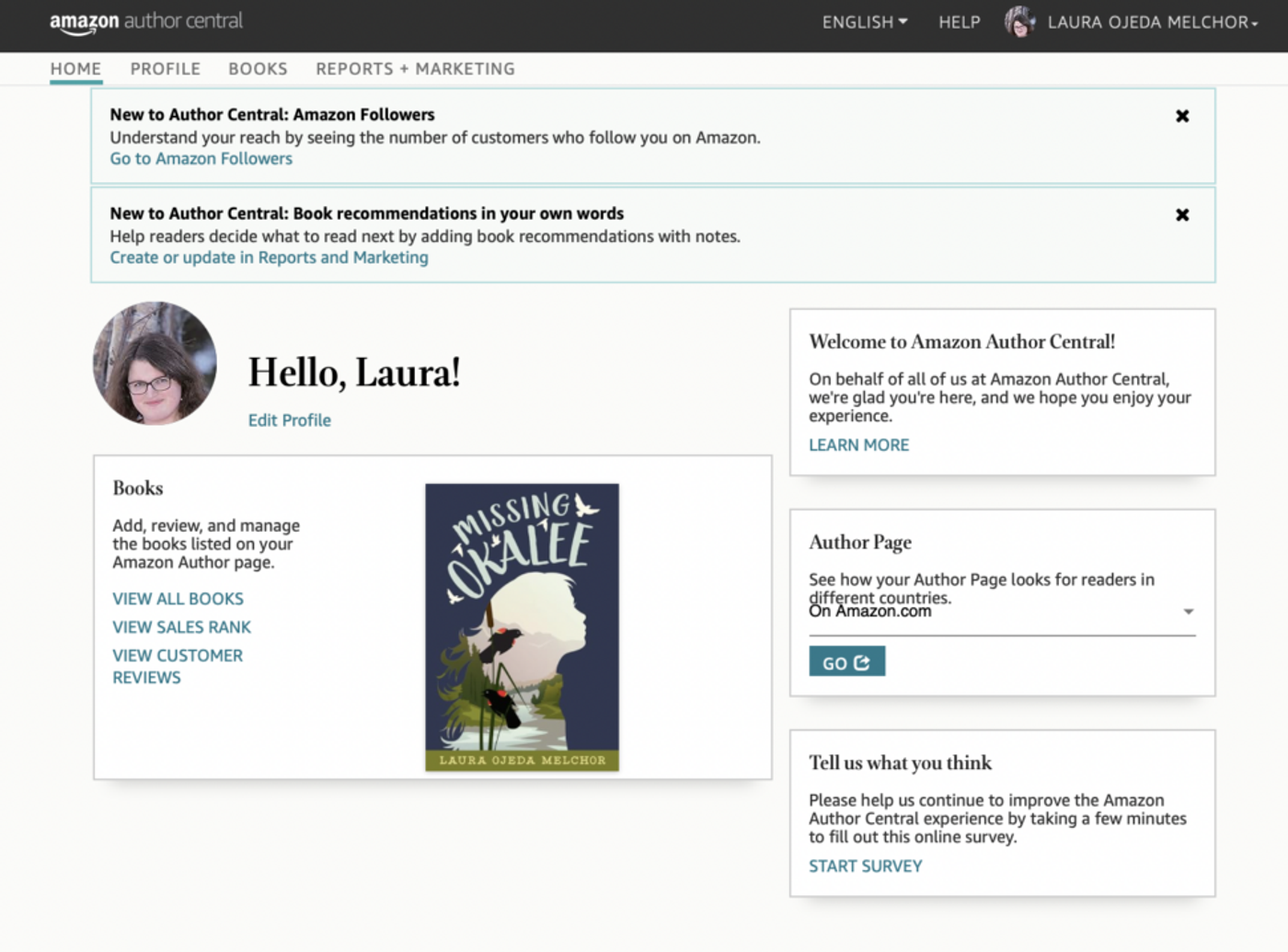Expand the Laura Ojeda Melchor account menu
Image resolution: width=1288 pixels, height=952 pixels.
(1153, 22)
